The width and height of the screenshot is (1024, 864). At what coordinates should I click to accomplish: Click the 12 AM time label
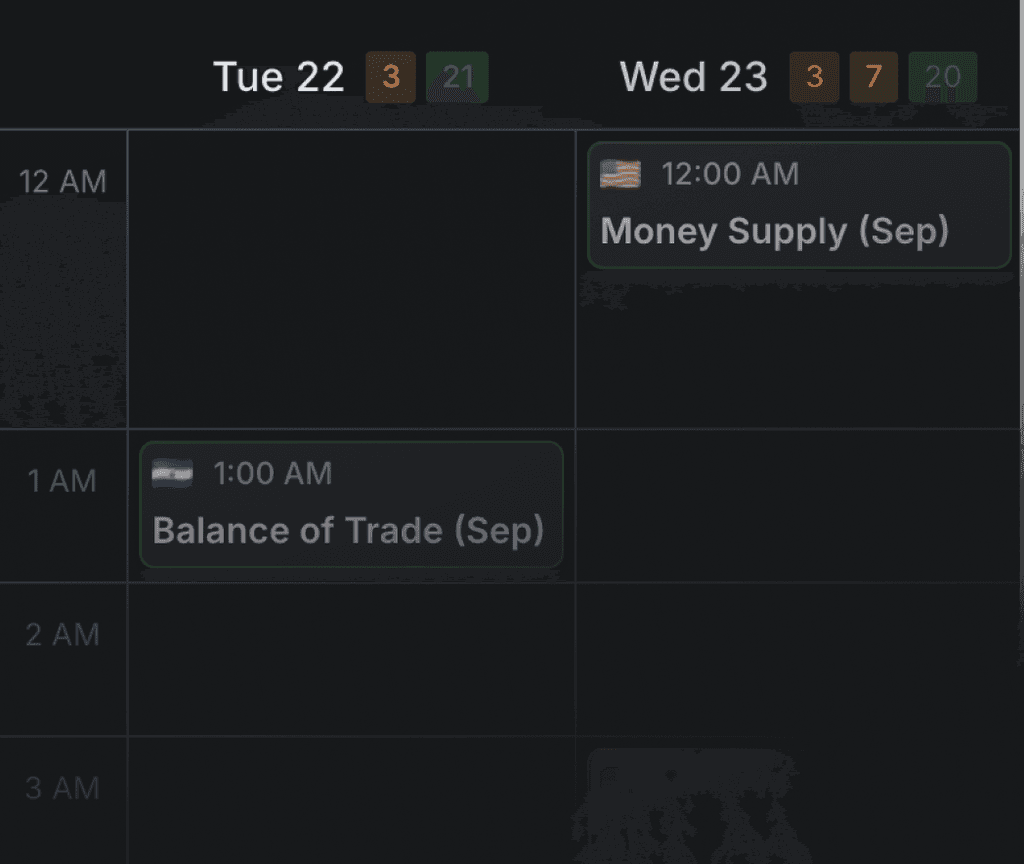click(x=62, y=181)
